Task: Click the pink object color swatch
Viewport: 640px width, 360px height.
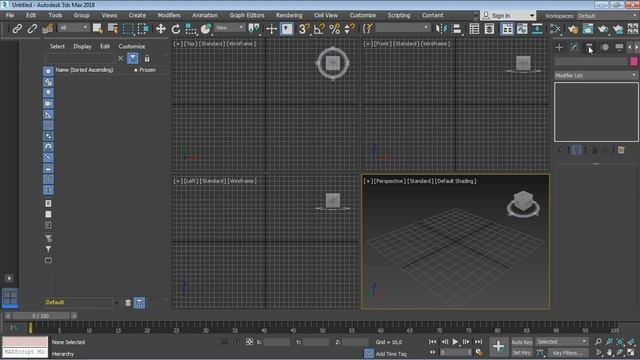Action: coord(634,61)
